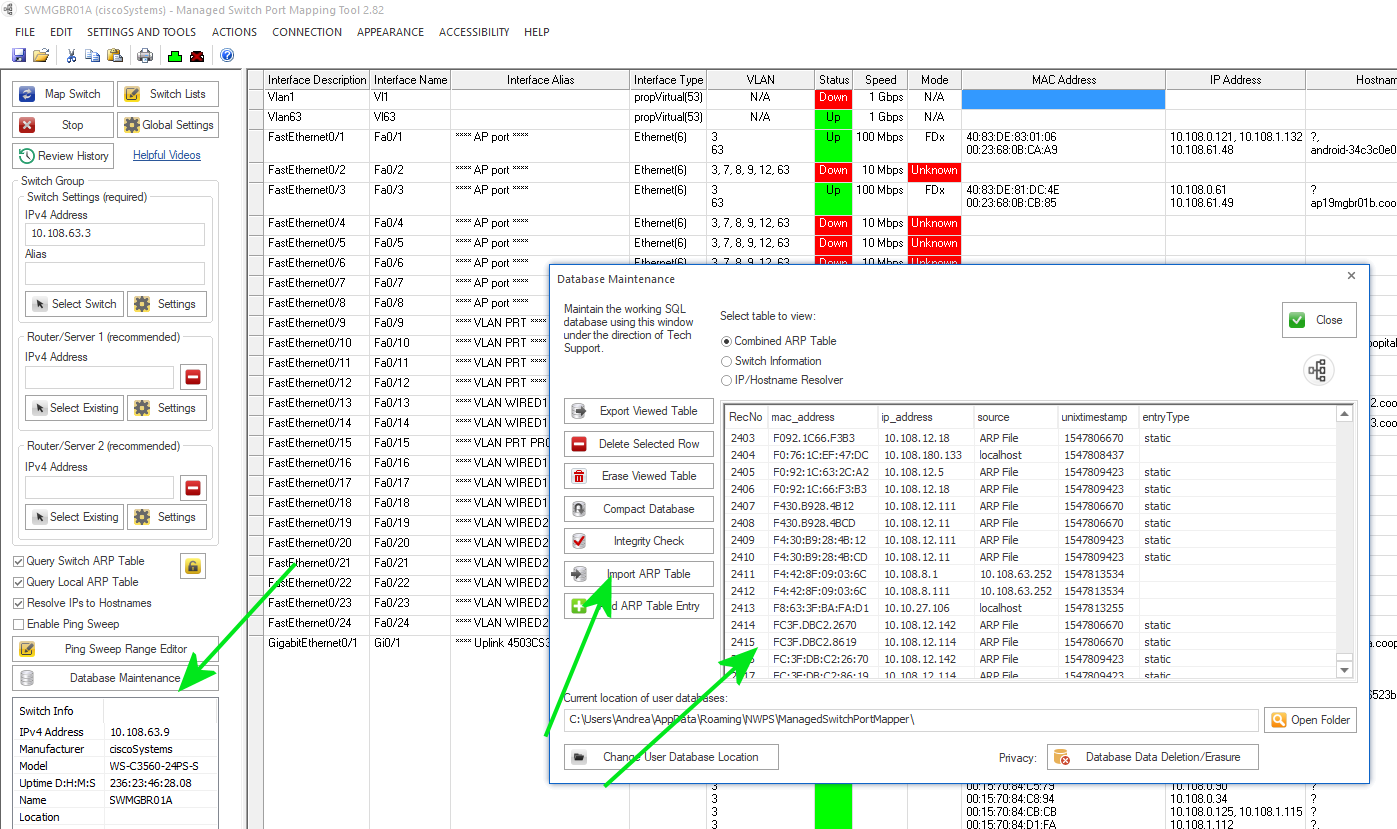Toggle Resolve IPs to Hostnames checkbox
Screen dimensions: 1397x829
[x=19, y=603]
